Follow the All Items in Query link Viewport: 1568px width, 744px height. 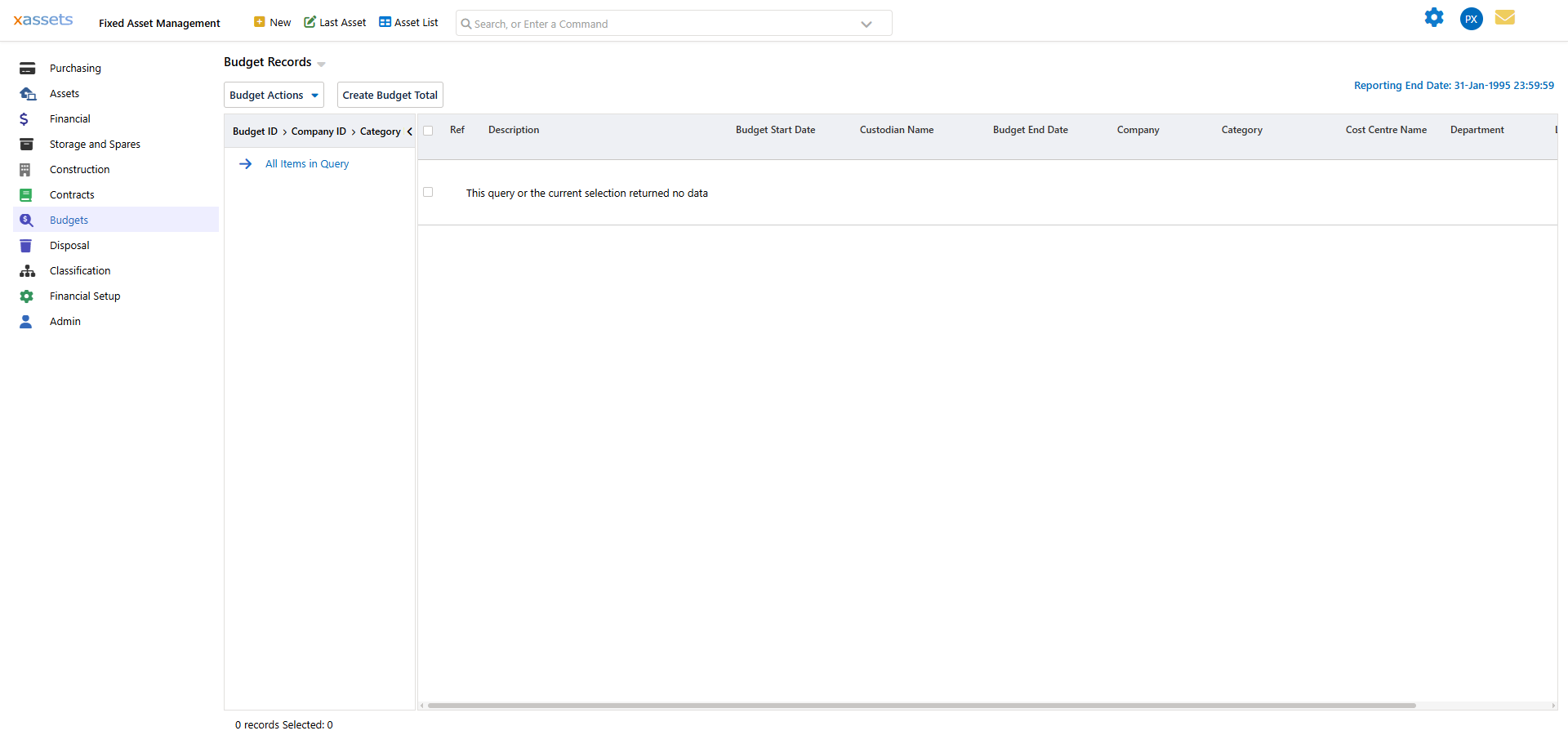point(307,163)
